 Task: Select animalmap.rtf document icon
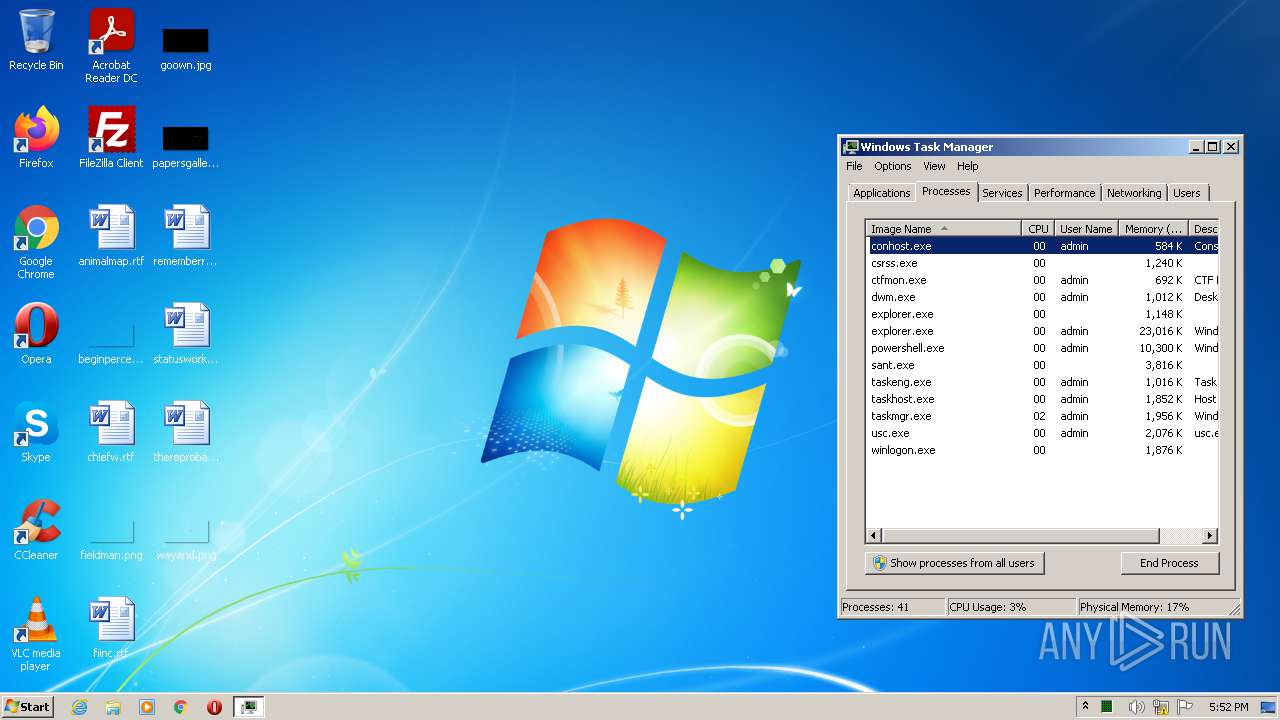click(x=111, y=236)
